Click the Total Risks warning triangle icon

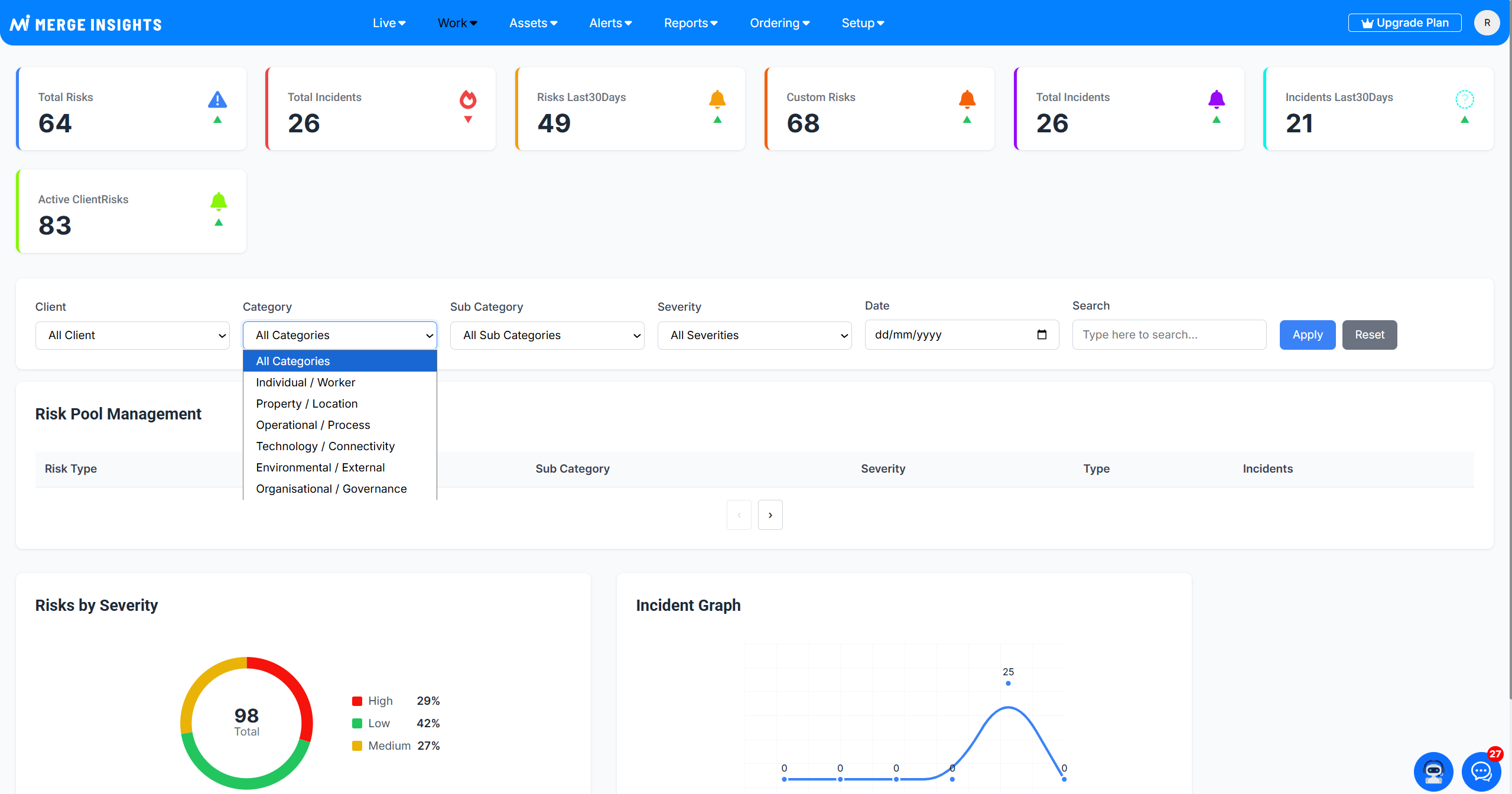click(x=217, y=99)
